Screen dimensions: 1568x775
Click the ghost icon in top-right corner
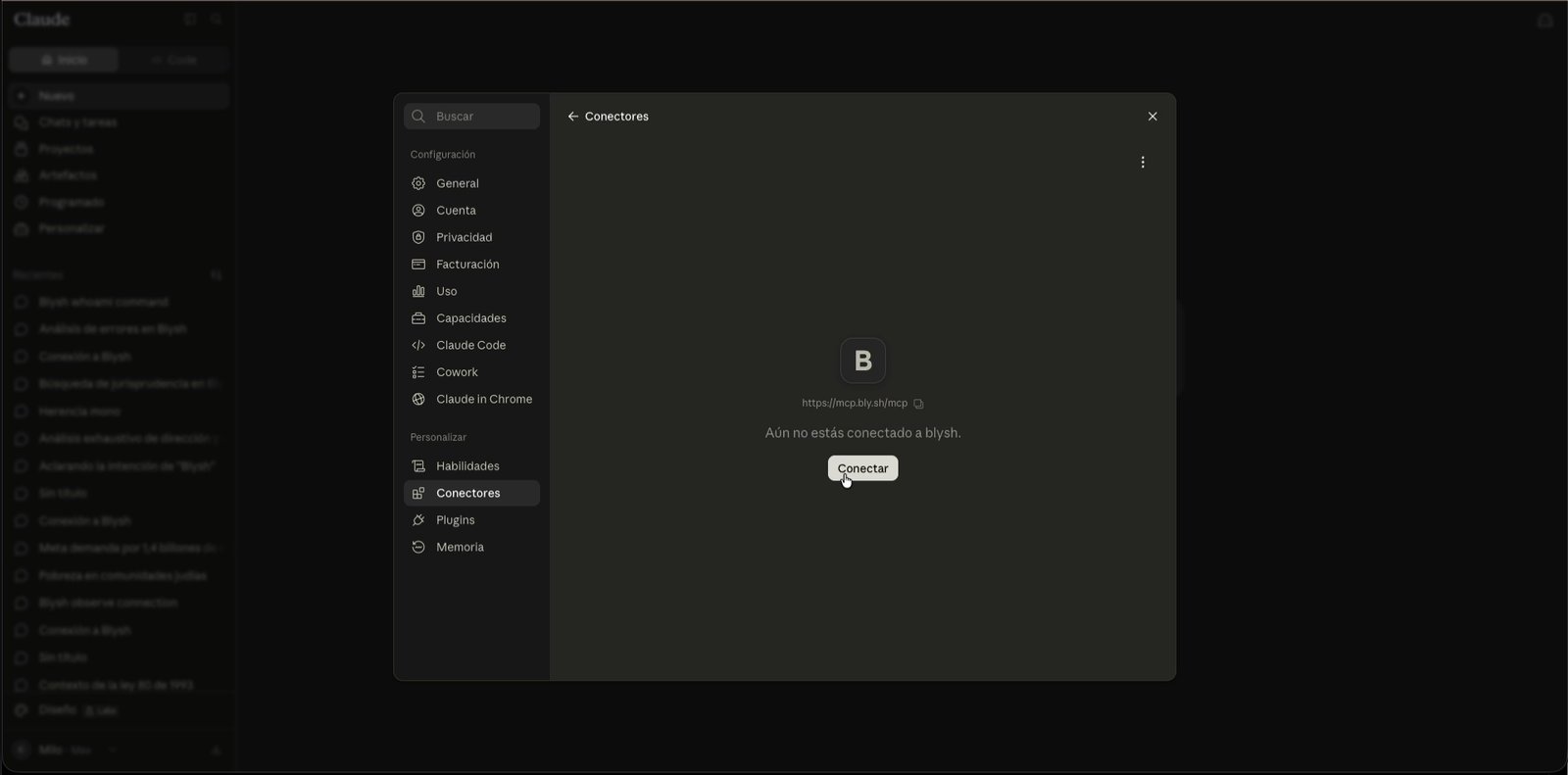pyautogui.click(x=1545, y=21)
